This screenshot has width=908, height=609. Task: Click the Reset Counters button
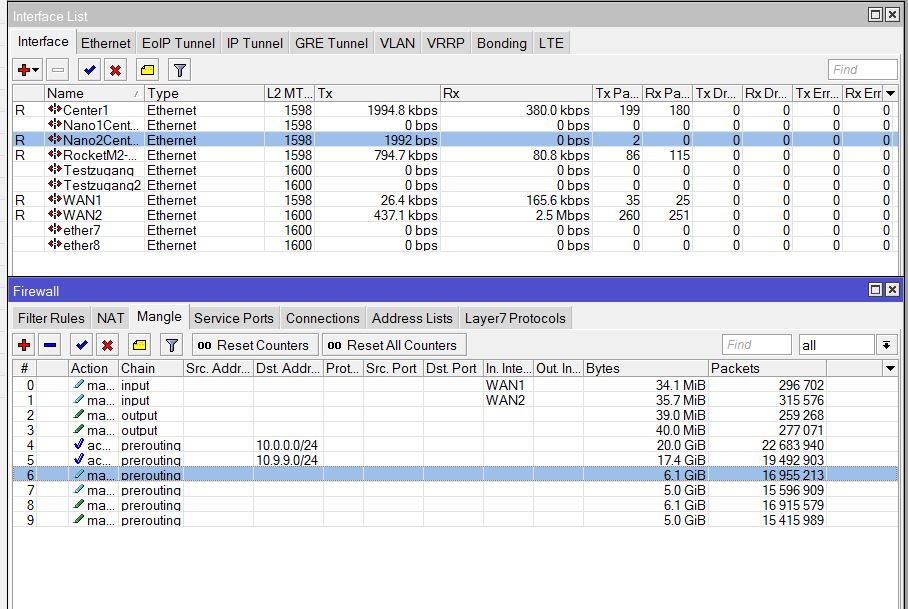tap(255, 345)
